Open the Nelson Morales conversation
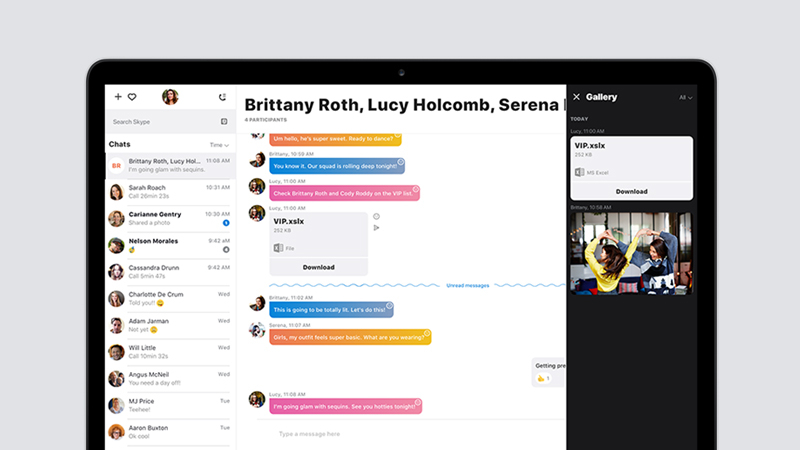This screenshot has width=800, height=450. pyautogui.click(x=170, y=245)
